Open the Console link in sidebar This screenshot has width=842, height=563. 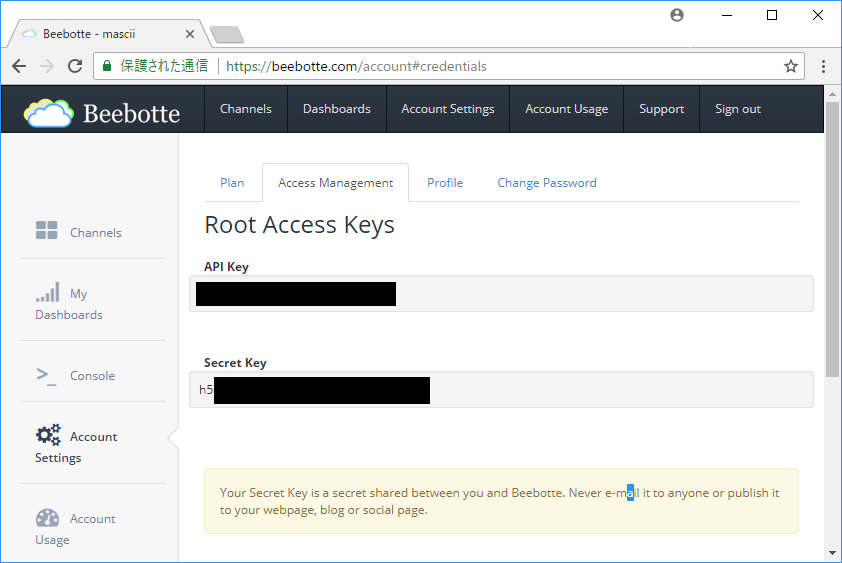pos(92,376)
